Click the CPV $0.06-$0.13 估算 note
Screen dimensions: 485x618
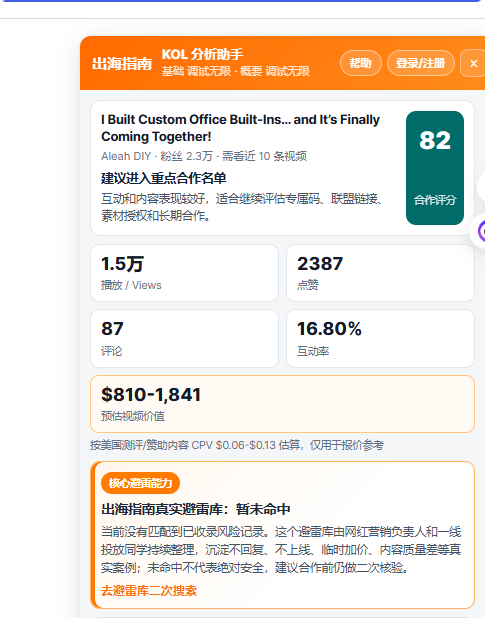[x=237, y=445]
